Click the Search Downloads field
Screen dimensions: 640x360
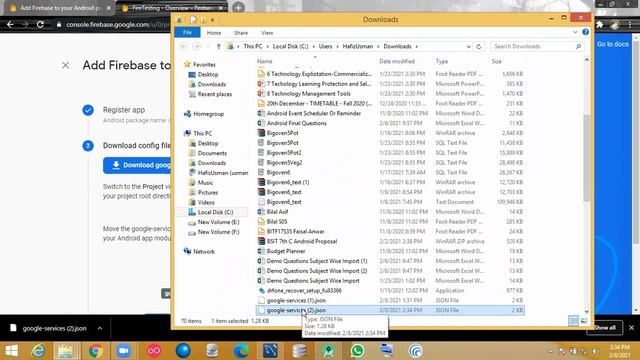537,47
